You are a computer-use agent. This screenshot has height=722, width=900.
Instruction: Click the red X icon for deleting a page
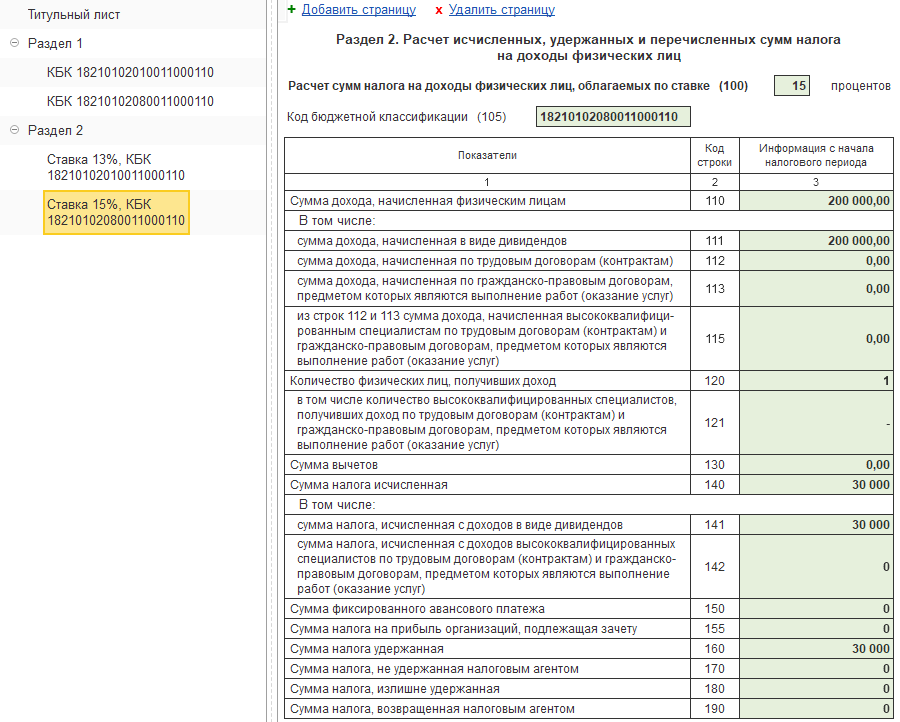(439, 10)
